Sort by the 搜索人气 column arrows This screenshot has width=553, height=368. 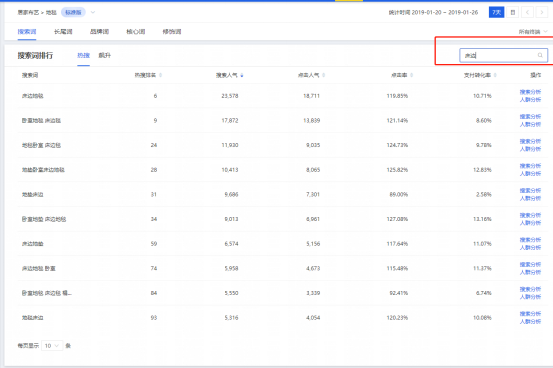242,75
